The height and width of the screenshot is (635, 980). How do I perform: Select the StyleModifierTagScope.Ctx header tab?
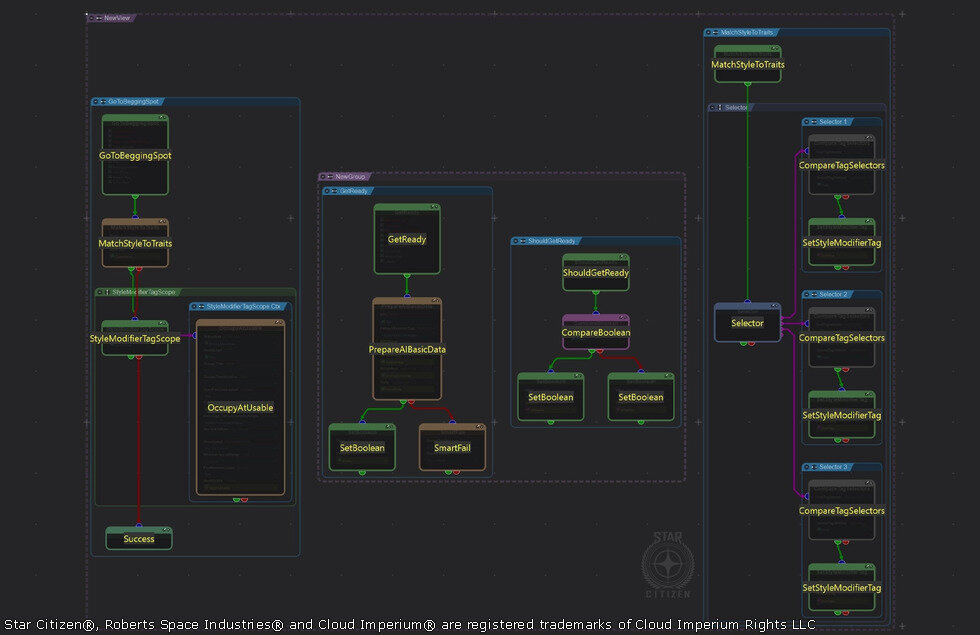(x=240, y=307)
